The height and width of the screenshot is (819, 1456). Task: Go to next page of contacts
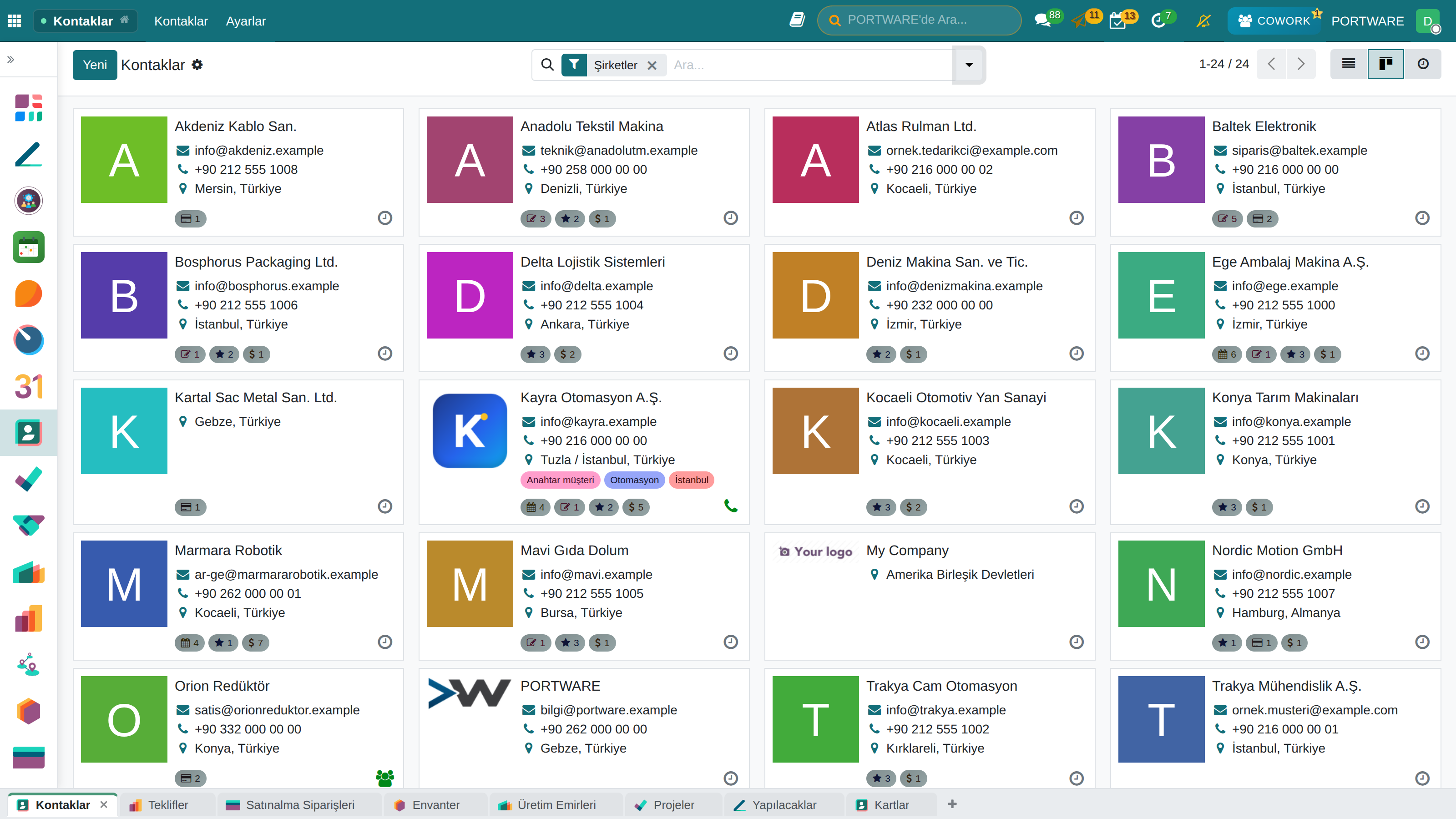[x=1300, y=64]
